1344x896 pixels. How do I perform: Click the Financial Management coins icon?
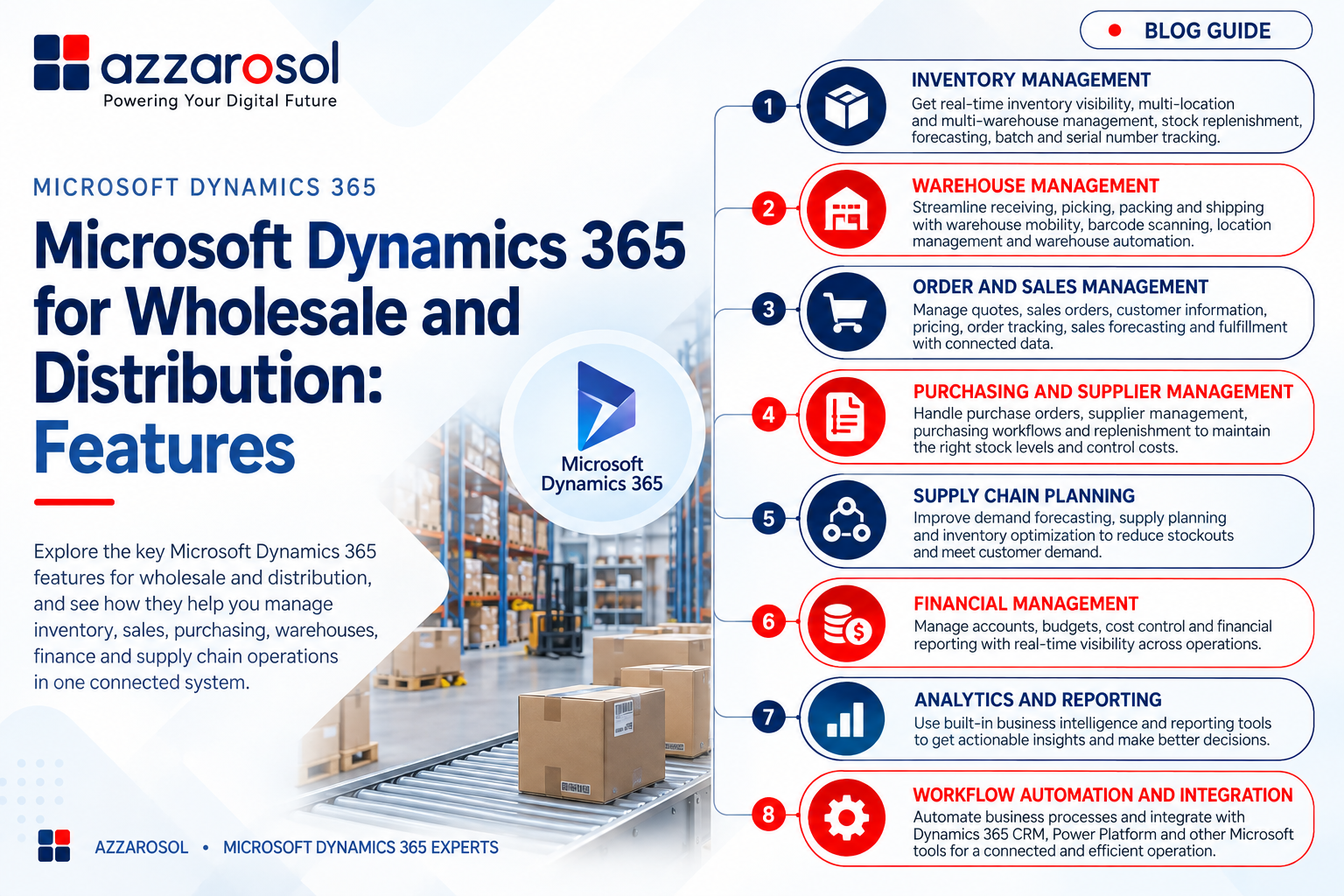(x=846, y=624)
